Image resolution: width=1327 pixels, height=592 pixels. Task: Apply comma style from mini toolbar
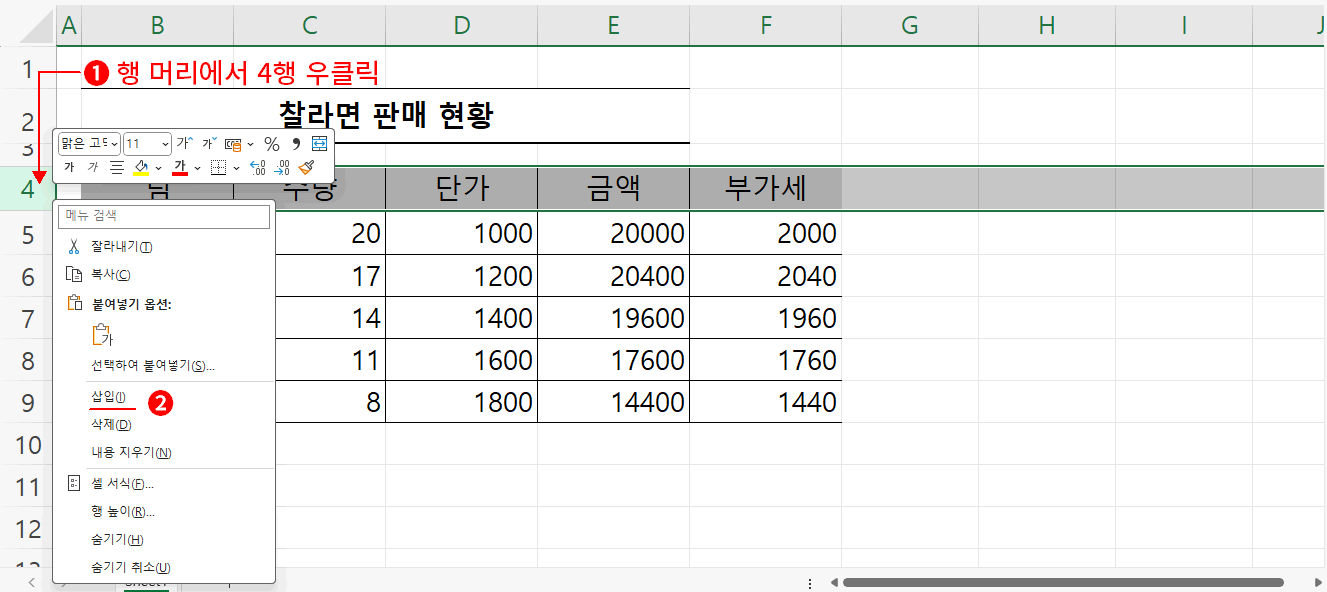[x=296, y=144]
